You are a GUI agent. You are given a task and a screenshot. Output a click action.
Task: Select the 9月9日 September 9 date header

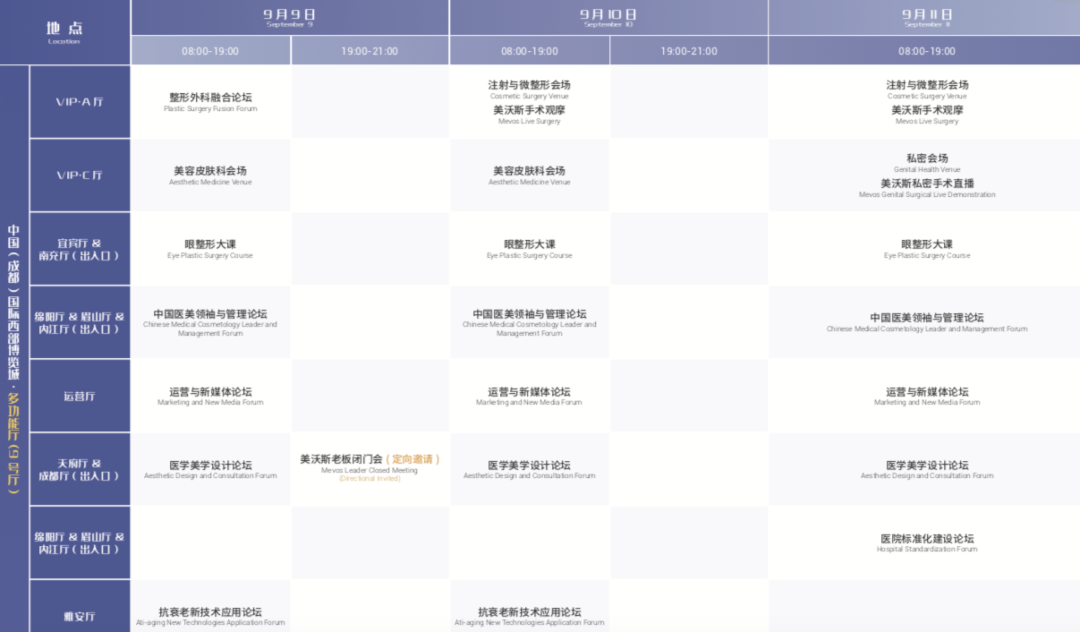[290, 17]
